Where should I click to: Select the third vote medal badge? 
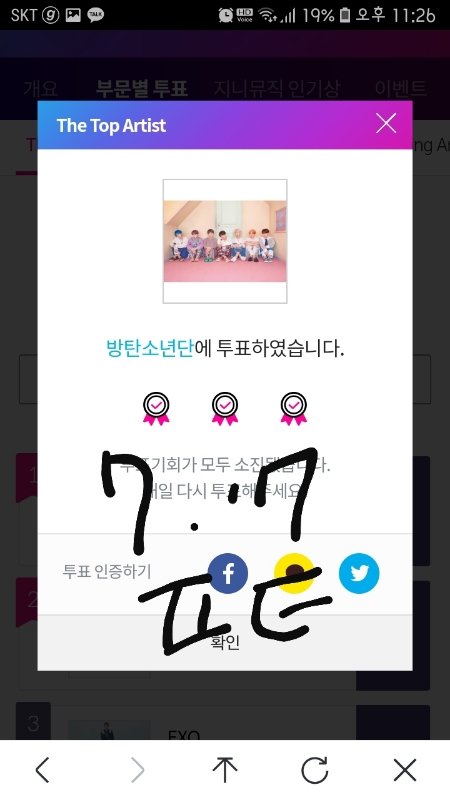293,409
